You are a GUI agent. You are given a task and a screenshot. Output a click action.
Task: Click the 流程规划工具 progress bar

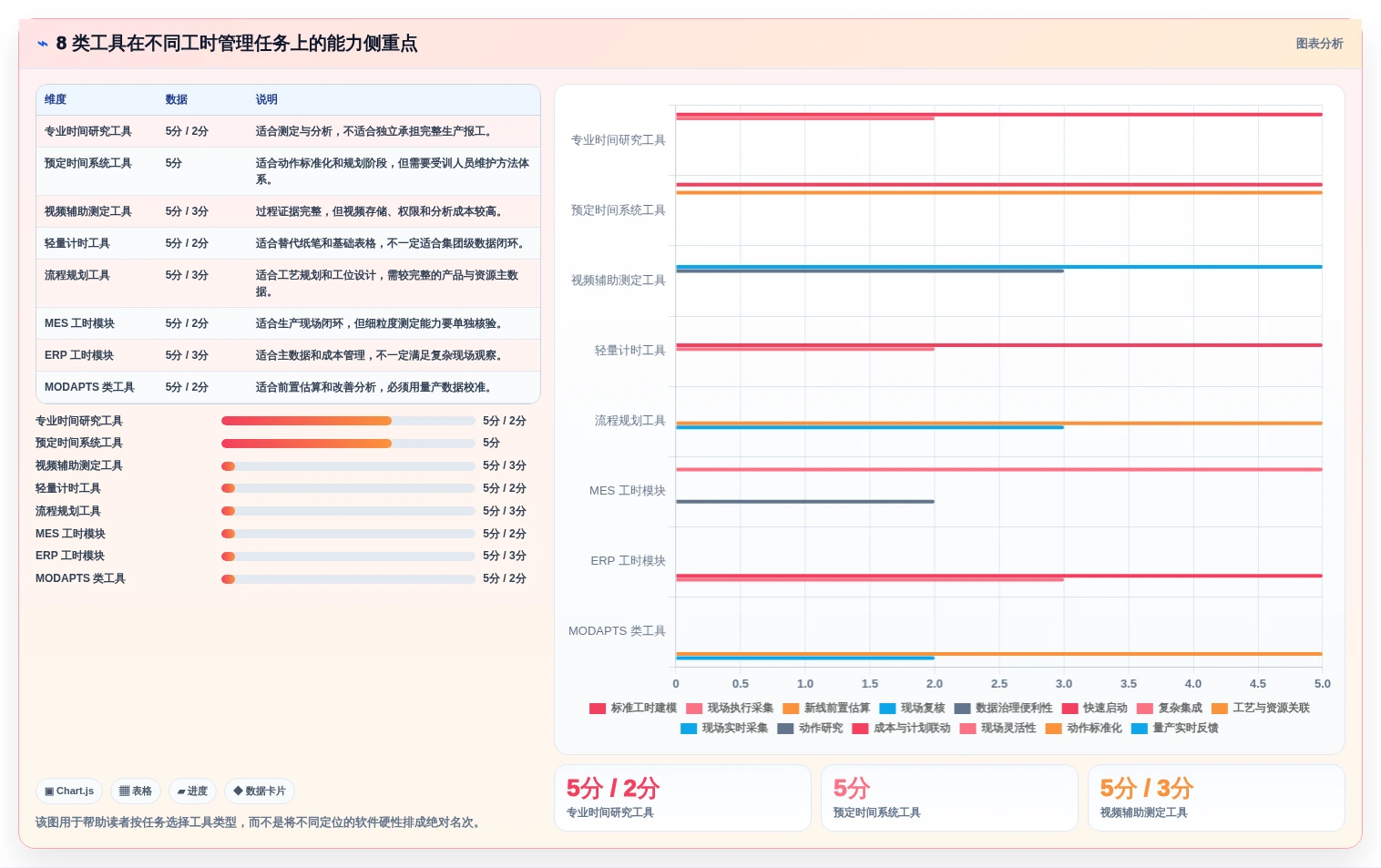point(348,511)
